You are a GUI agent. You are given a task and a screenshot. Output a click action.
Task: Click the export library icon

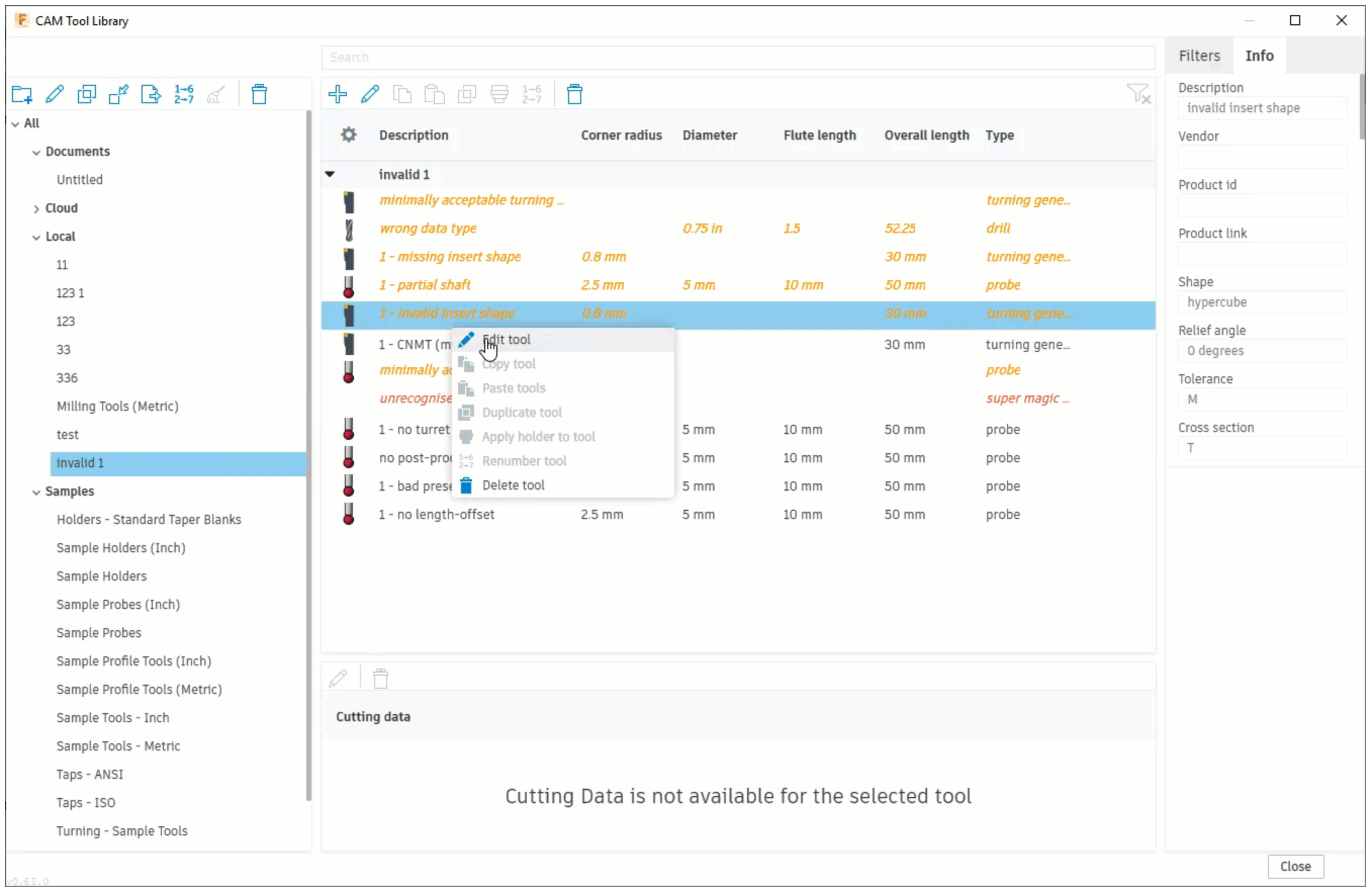[151, 94]
